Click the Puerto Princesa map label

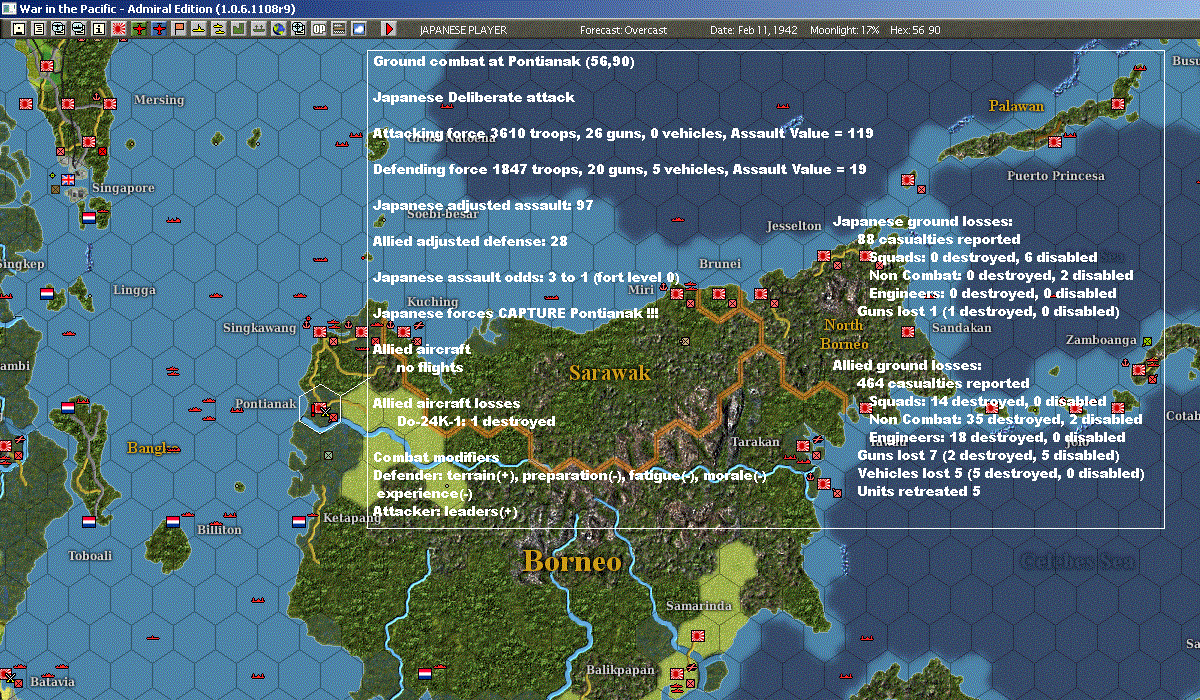click(1056, 176)
